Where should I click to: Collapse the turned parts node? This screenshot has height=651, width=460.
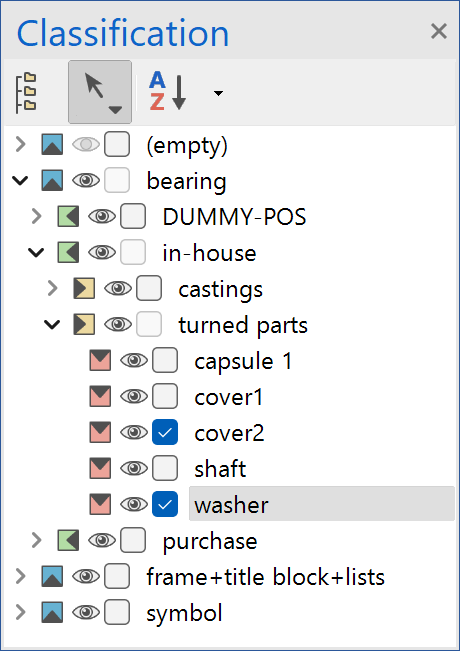(x=52, y=324)
